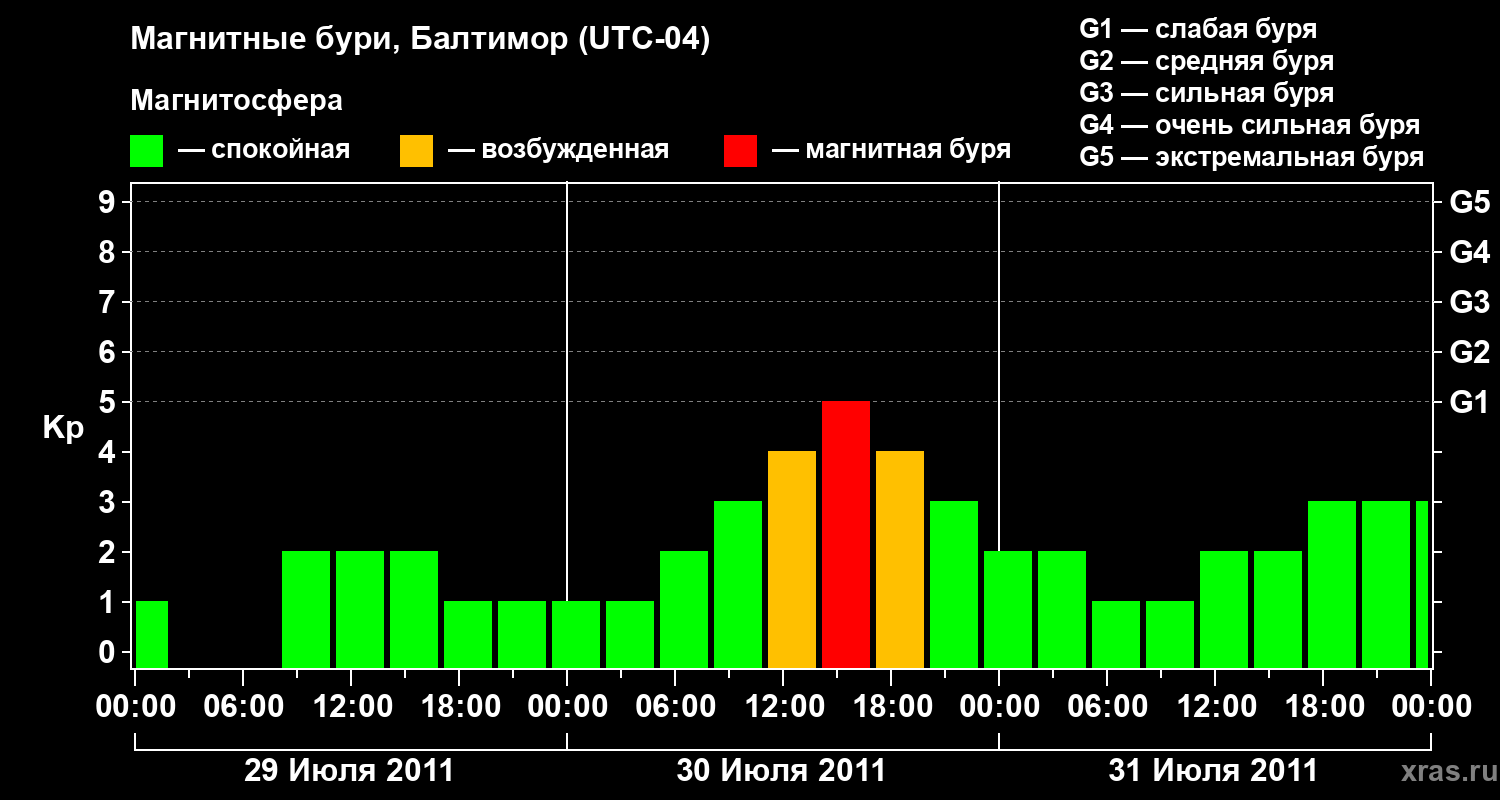Click the '— спокойная' legend label

pos(264,150)
